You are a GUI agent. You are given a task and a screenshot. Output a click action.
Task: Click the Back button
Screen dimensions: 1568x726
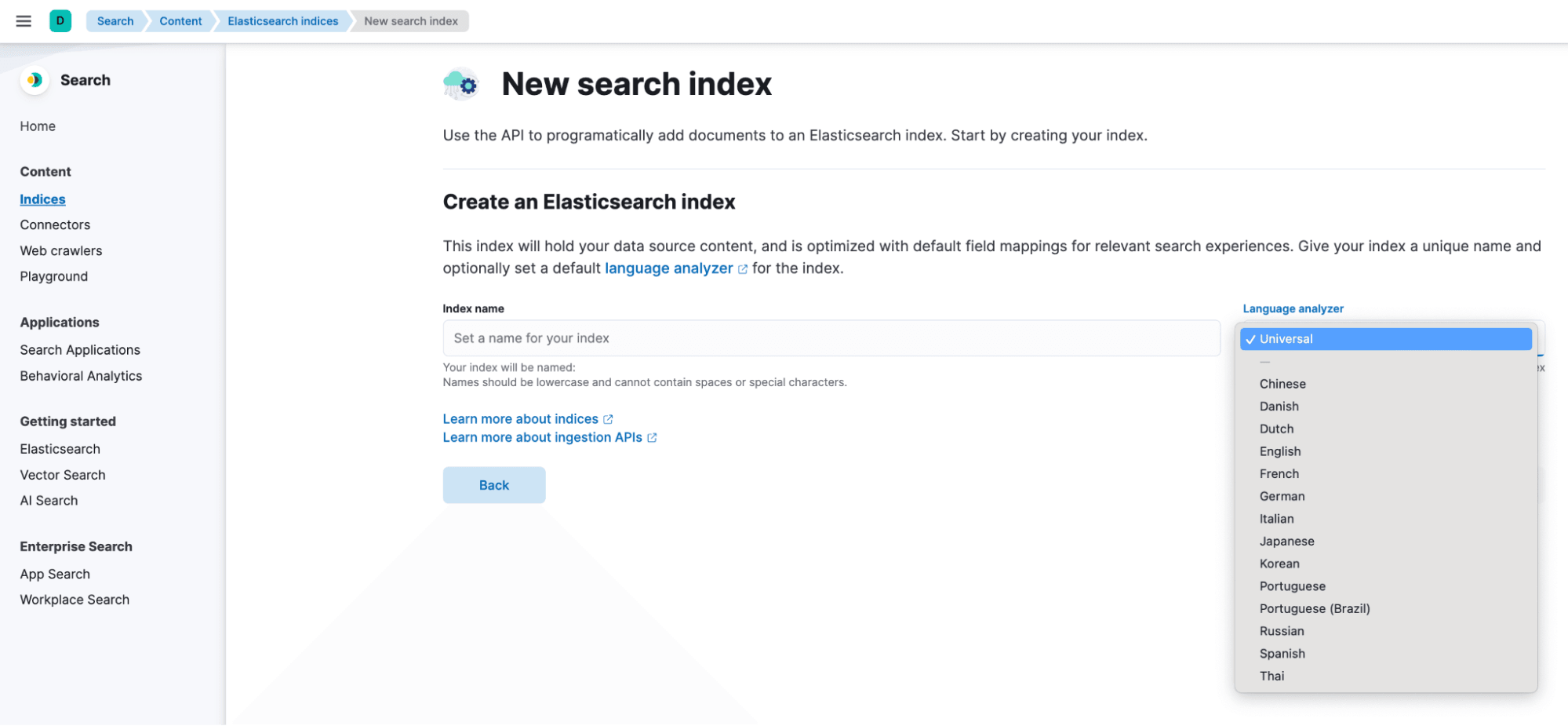pos(494,486)
